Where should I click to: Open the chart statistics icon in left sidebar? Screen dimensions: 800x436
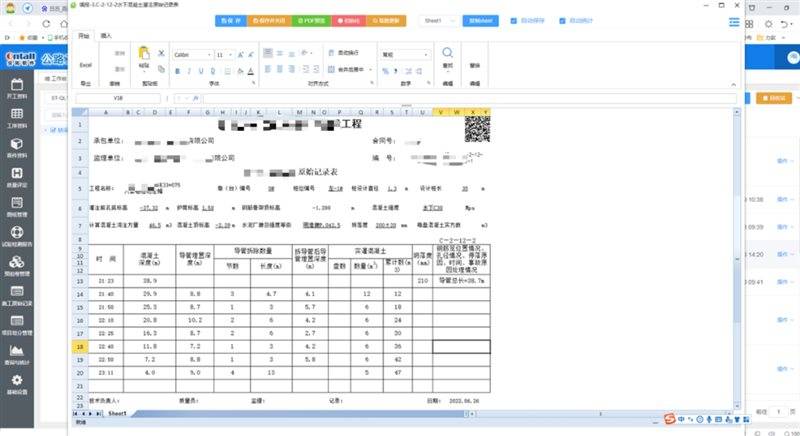pyautogui.click(x=17, y=350)
